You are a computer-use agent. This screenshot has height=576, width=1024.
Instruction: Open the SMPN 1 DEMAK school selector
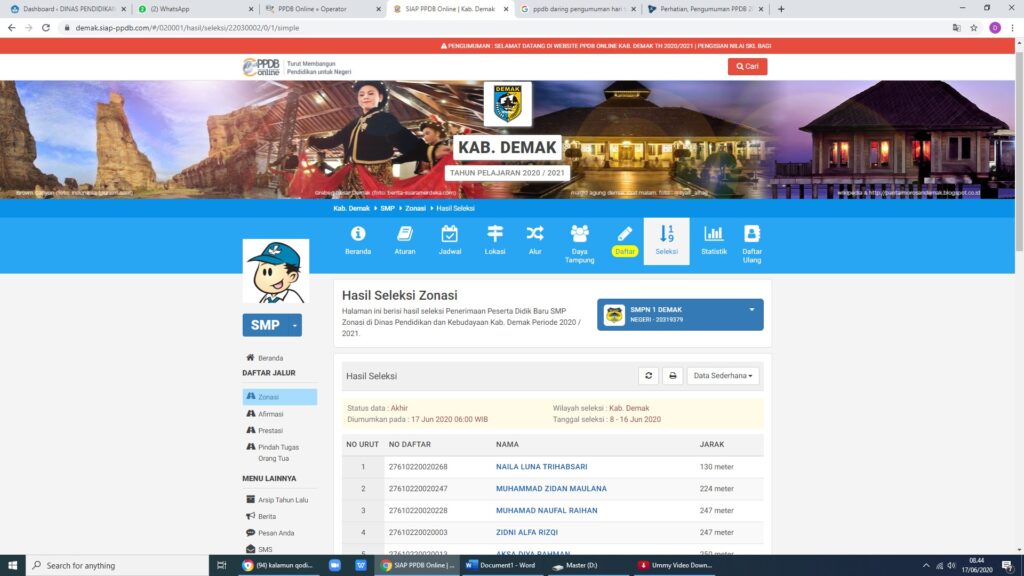(680, 314)
